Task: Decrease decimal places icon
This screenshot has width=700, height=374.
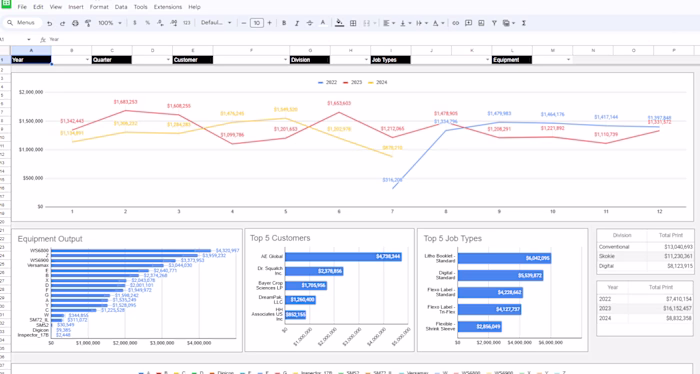Action: tap(160, 23)
